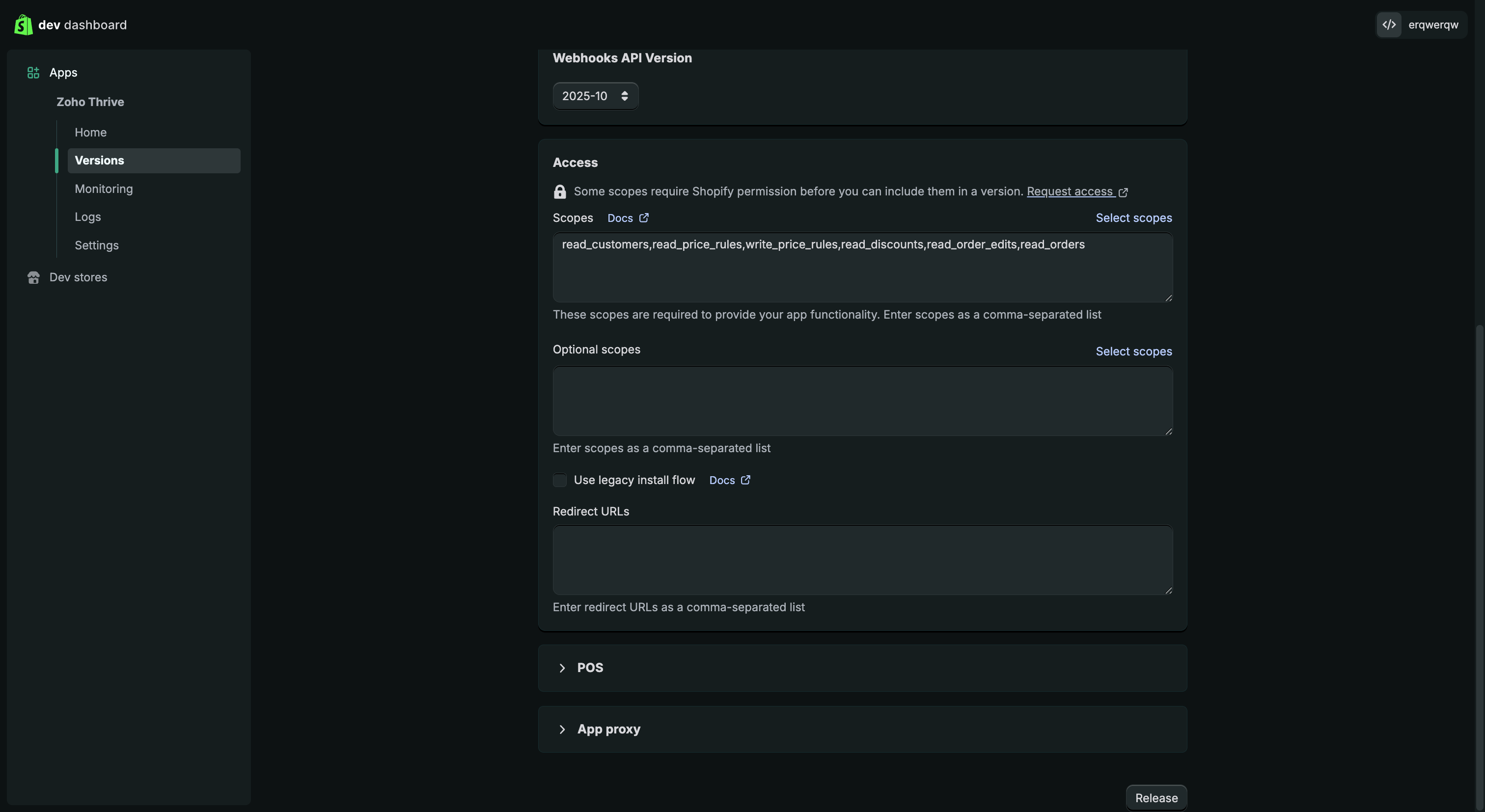The width and height of the screenshot is (1485, 812).
Task: Go to Settings in the sidebar
Action: click(x=96, y=245)
